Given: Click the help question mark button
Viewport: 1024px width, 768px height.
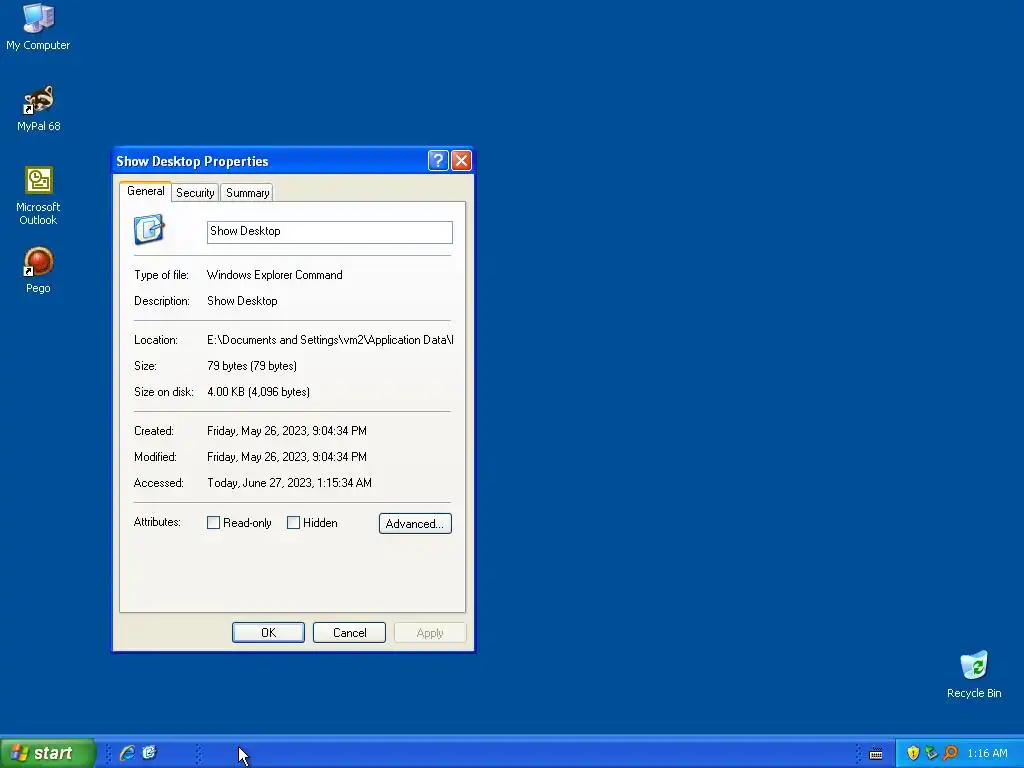Looking at the screenshot, I should 438,160.
